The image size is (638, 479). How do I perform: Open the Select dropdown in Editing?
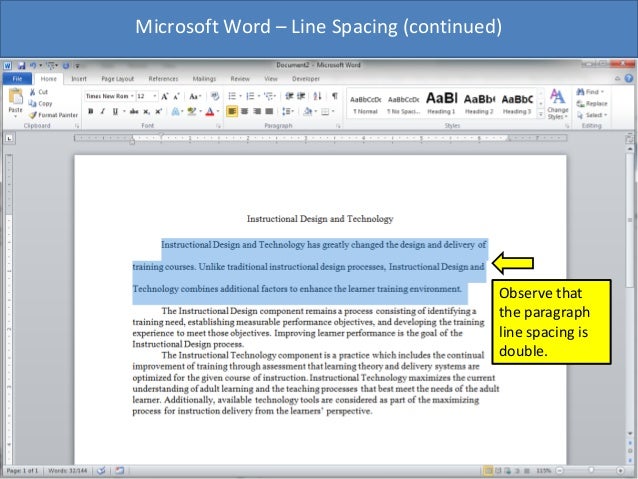pyautogui.click(x=592, y=115)
